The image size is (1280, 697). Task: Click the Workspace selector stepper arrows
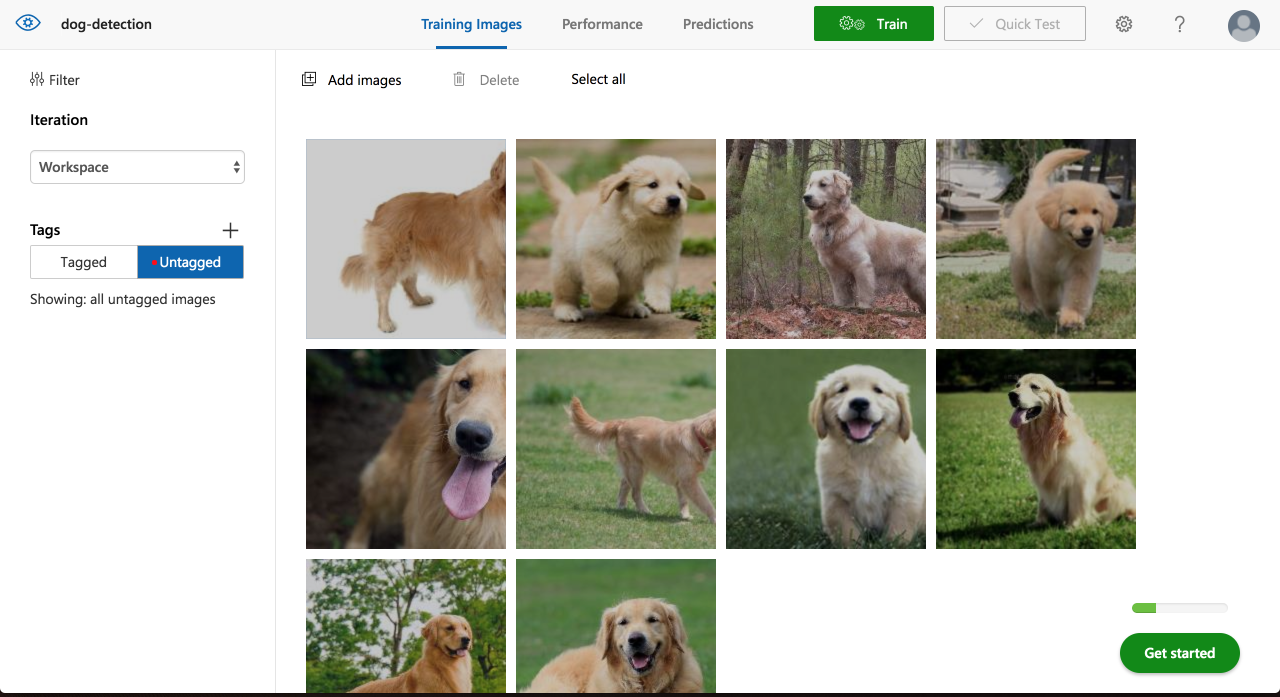(237, 167)
